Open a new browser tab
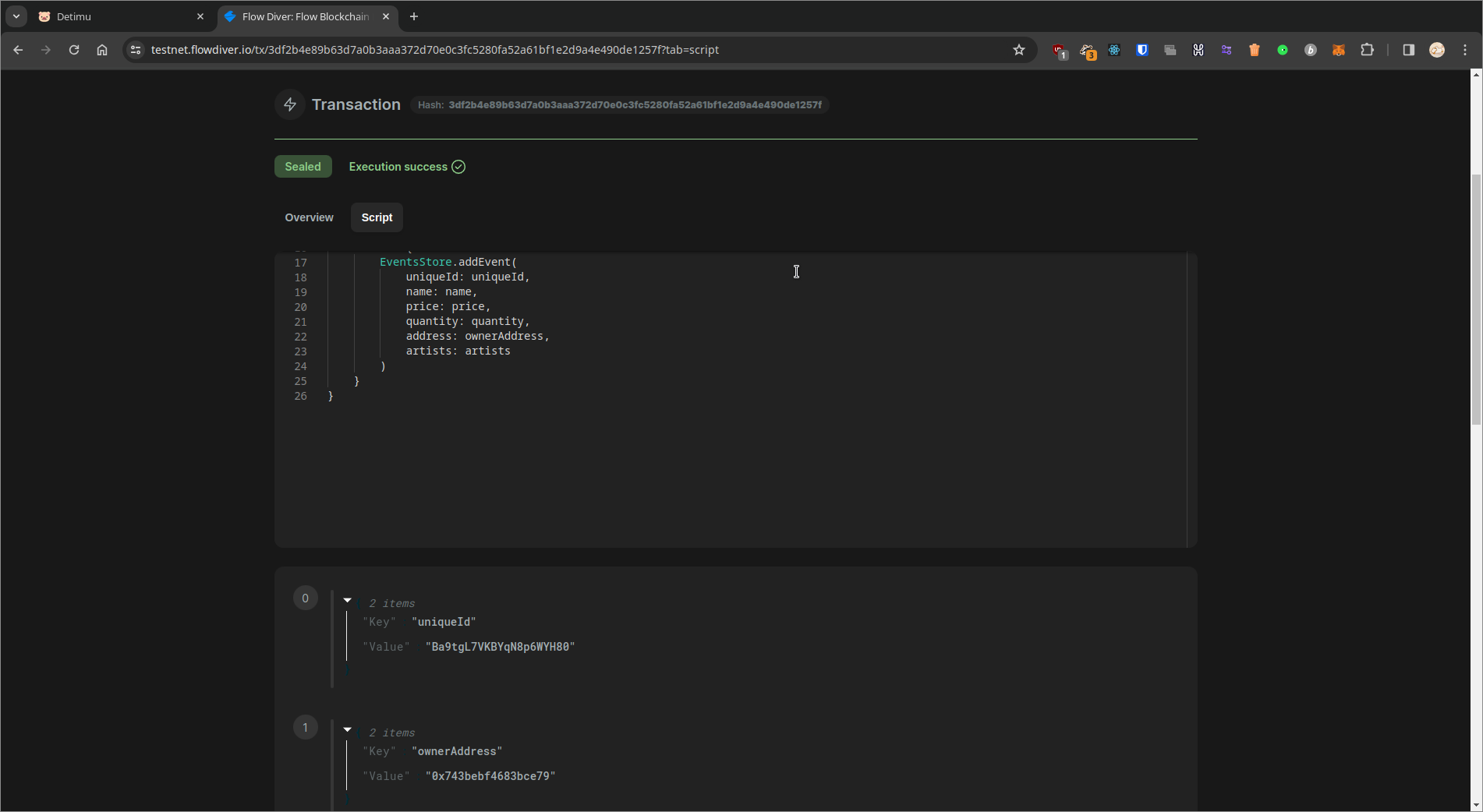 pyautogui.click(x=414, y=16)
